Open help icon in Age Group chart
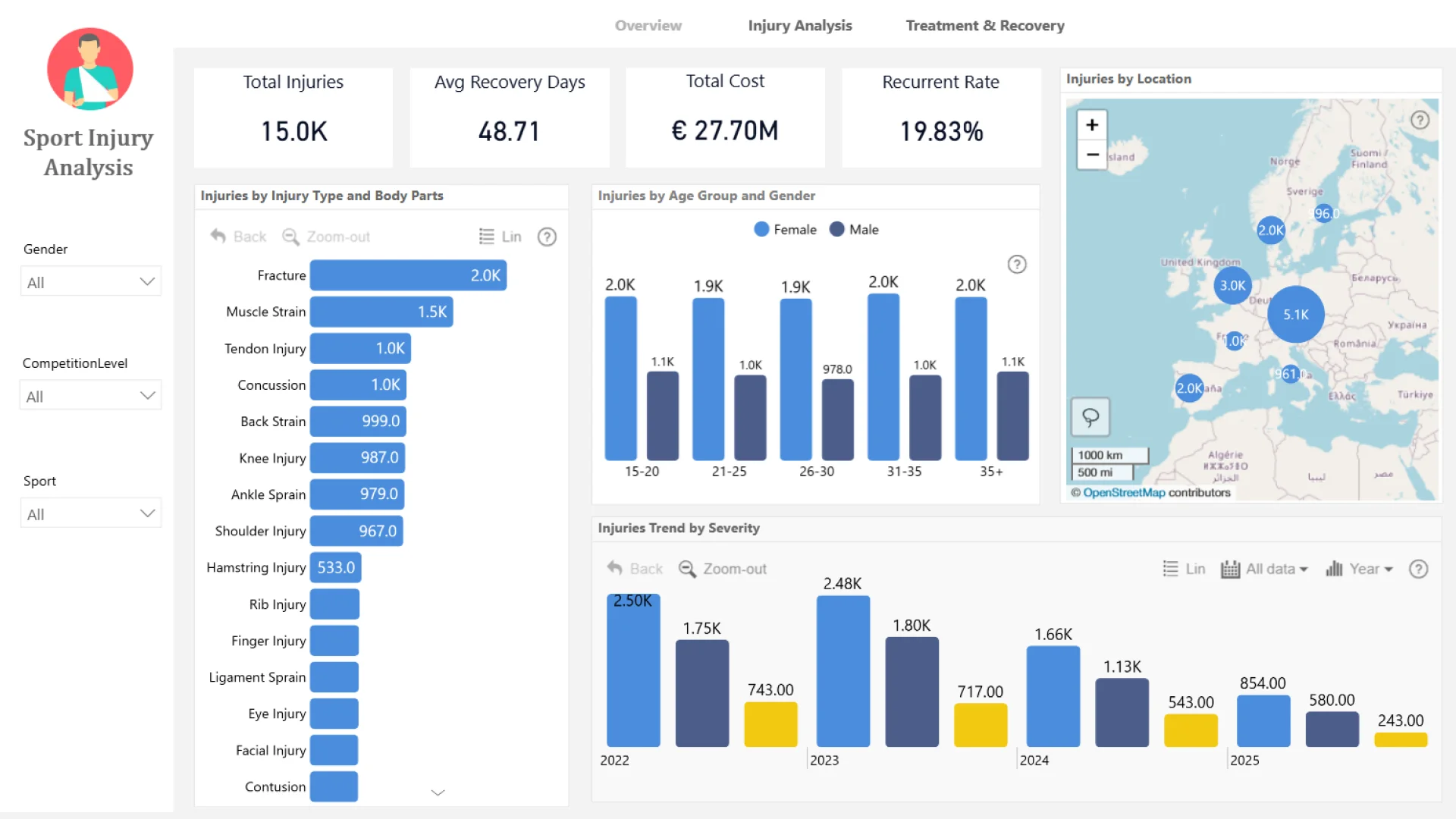The width and height of the screenshot is (1456, 819). [1017, 264]
